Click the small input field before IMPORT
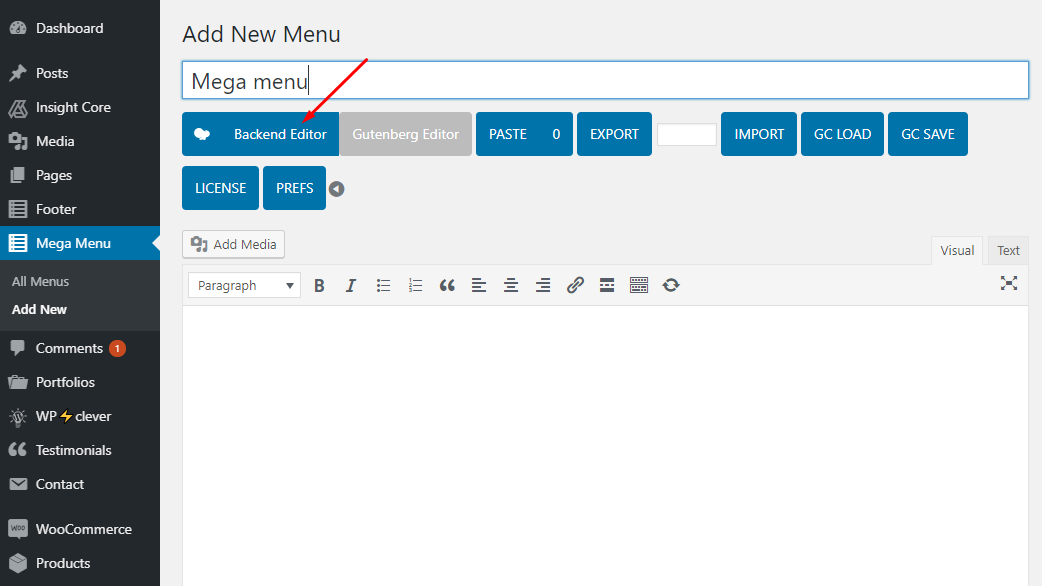The width and height of the screenshot is (1042, 586). click(686, 134)
